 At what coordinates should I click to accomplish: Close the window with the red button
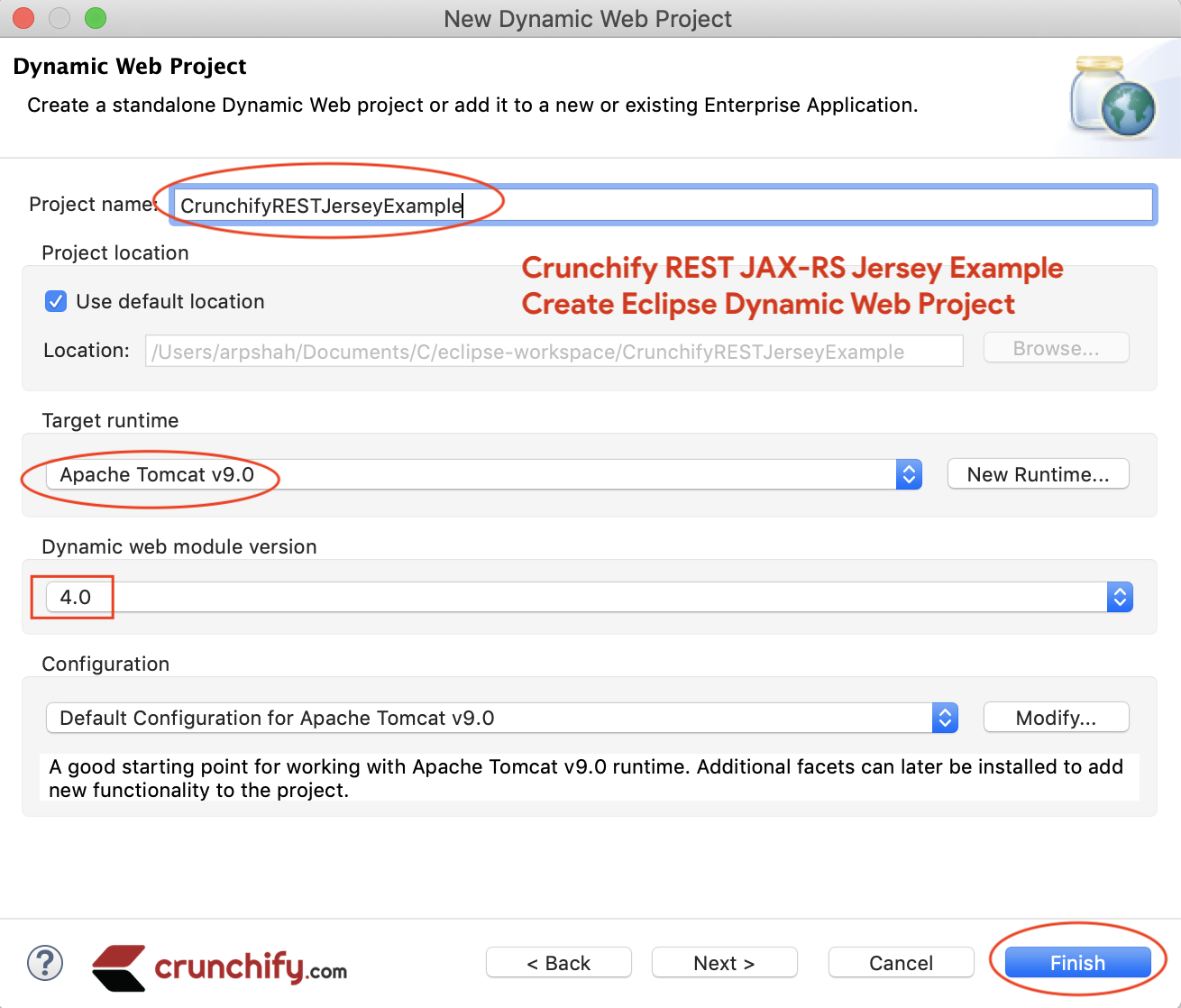pos(23,18)
